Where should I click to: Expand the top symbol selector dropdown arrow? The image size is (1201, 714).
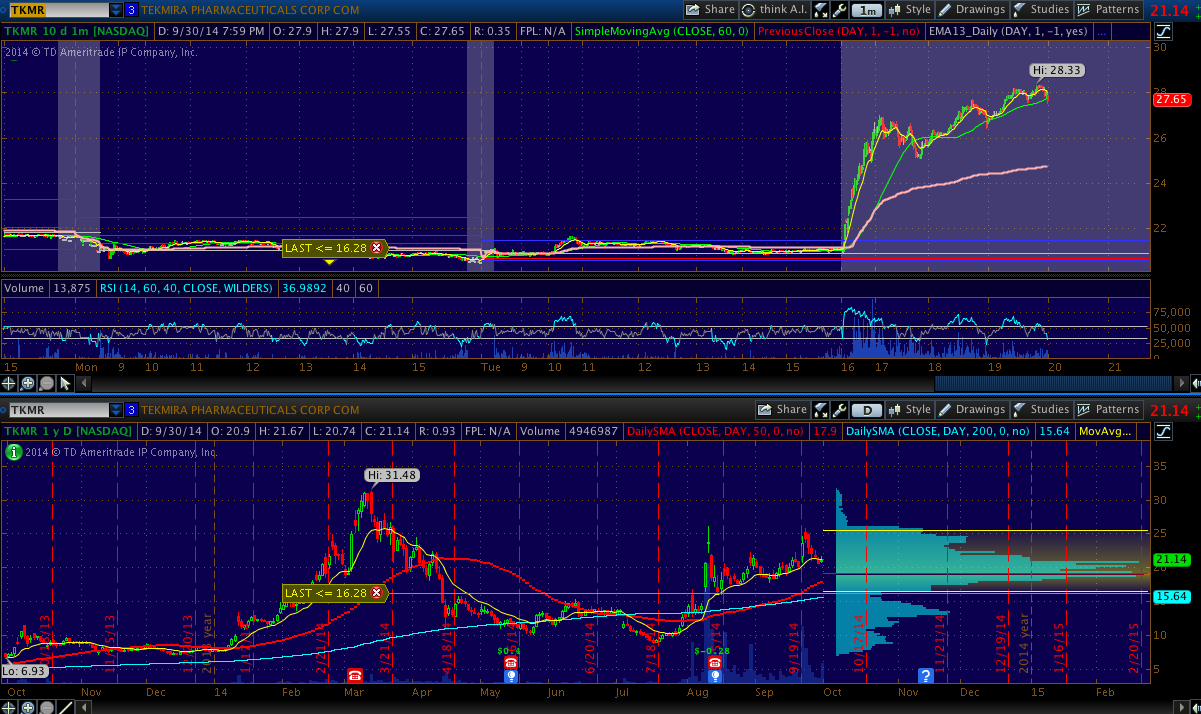pyautogui.click(x=117, y=10)
